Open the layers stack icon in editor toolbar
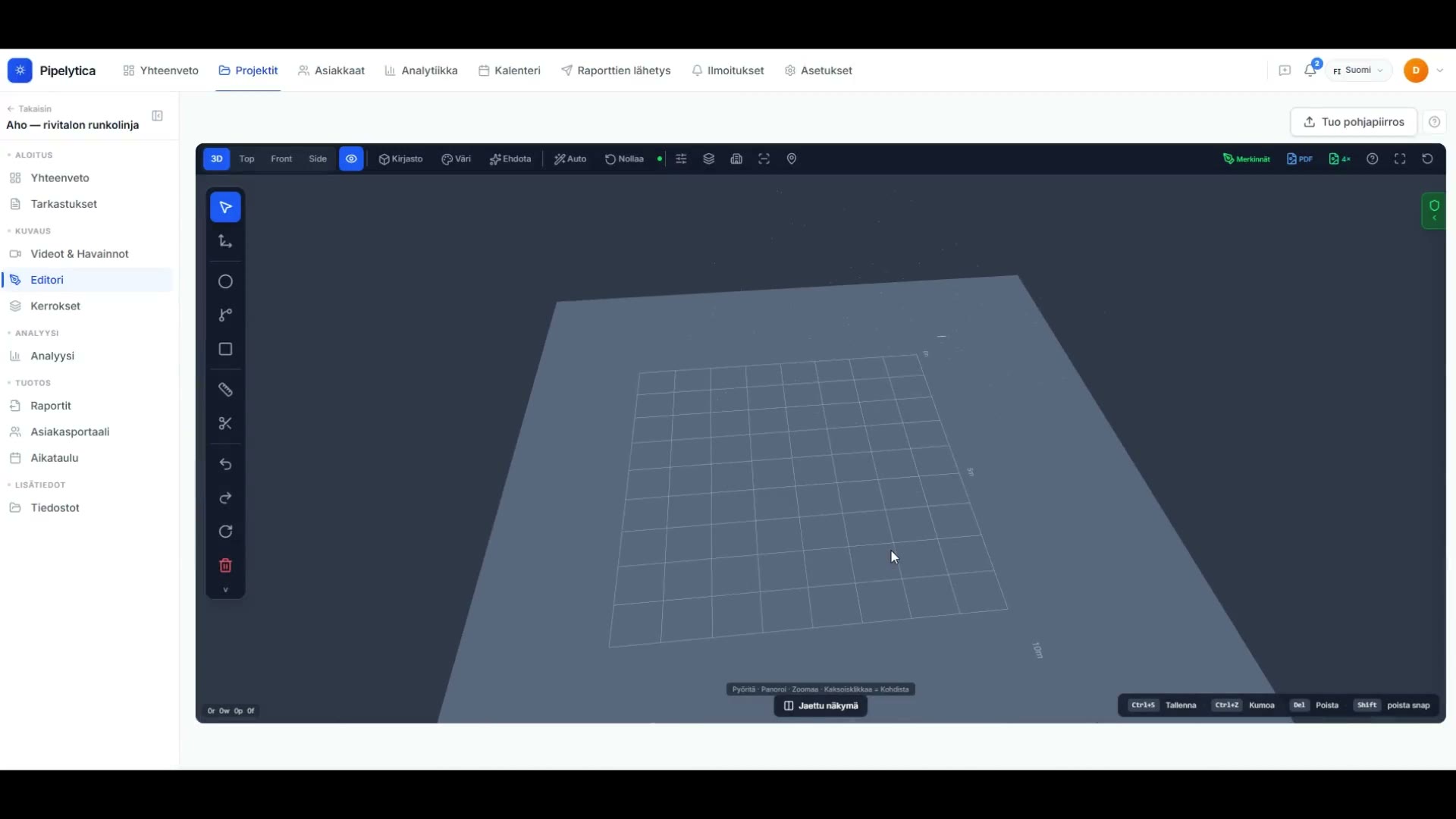The height and width of the screenshot is (819, 1456). (709, 159)
